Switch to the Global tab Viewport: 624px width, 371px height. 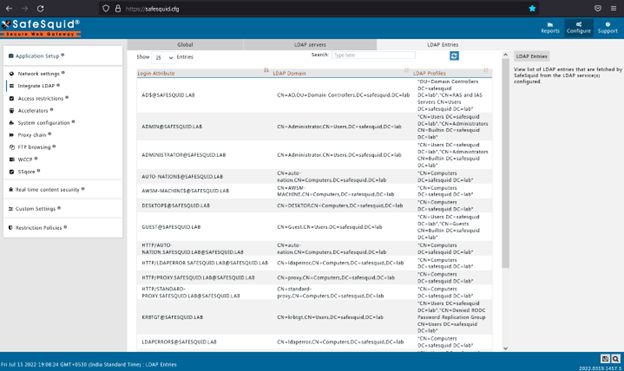click(185, 45)
